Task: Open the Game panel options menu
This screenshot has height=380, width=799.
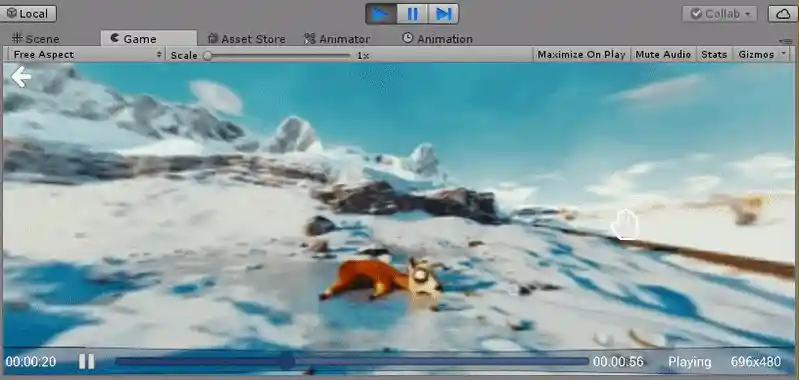Action: (x=786, y=41)
